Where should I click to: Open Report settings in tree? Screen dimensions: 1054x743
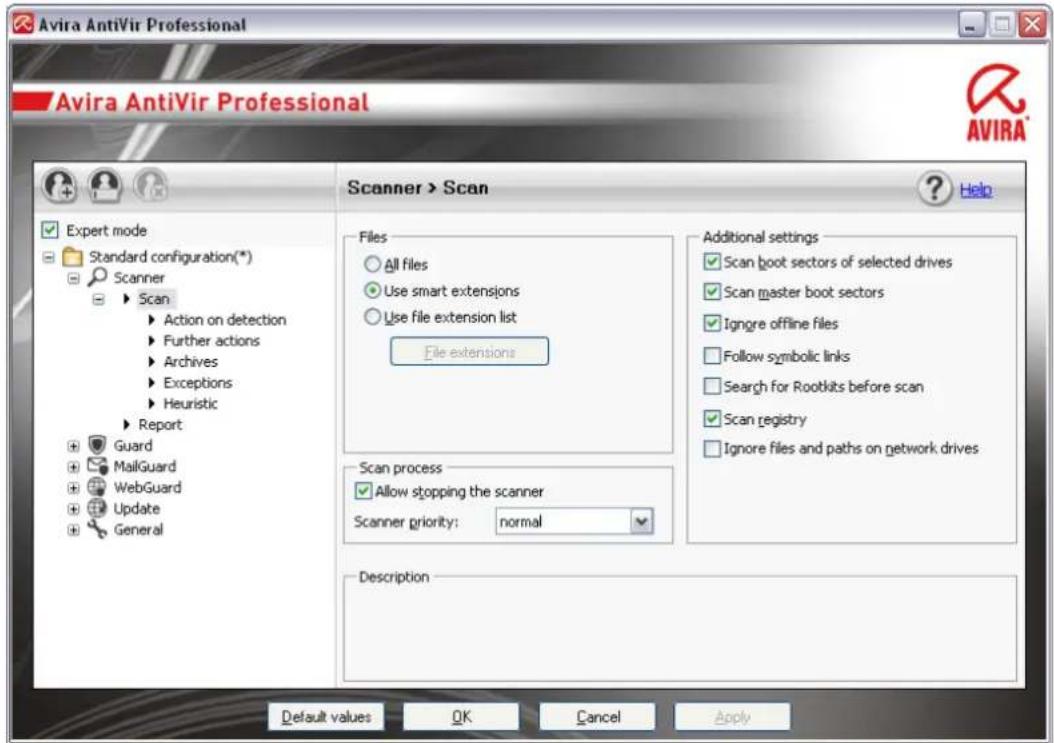pos(160,424)
